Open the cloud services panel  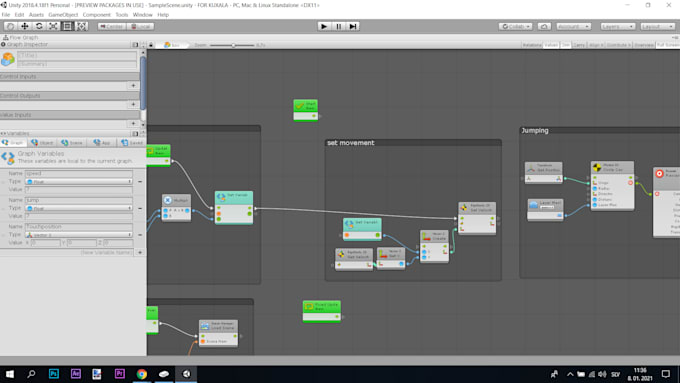(544, 26)
